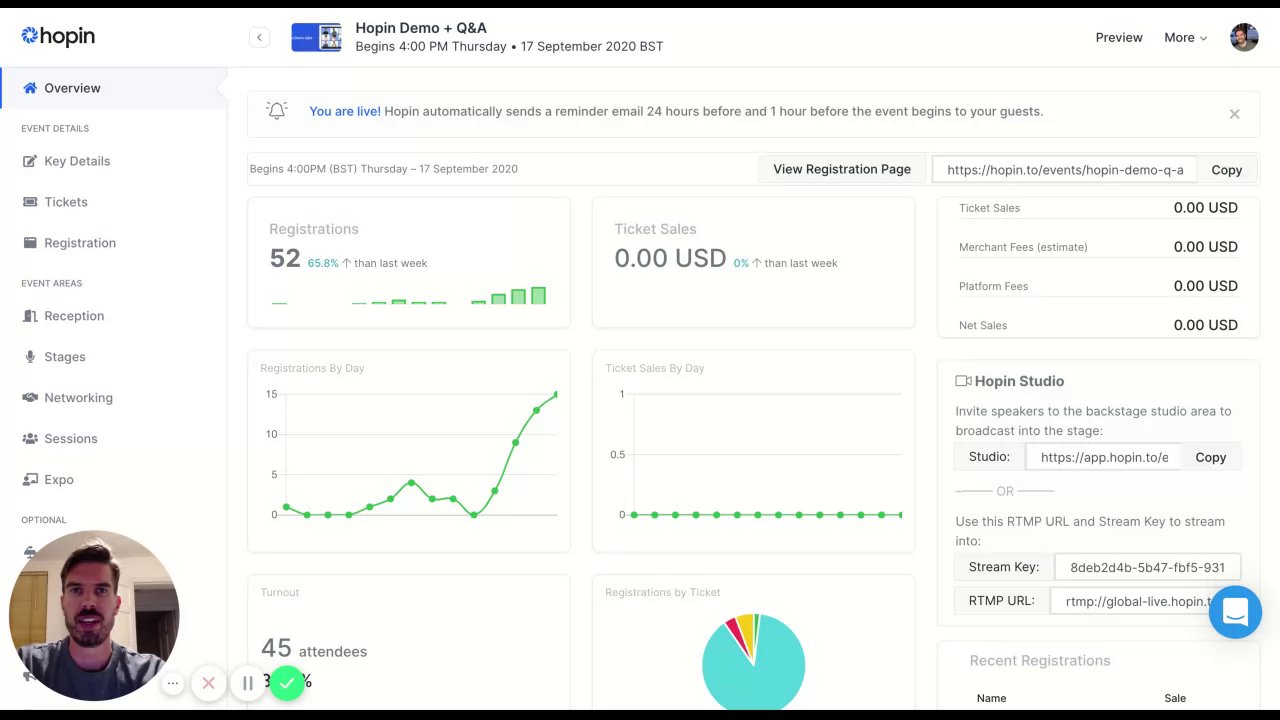Image resolution: width=1280 pixels, height=720 pixels.
Task: Click the Net Sales amount
Action: point(1205,325)
